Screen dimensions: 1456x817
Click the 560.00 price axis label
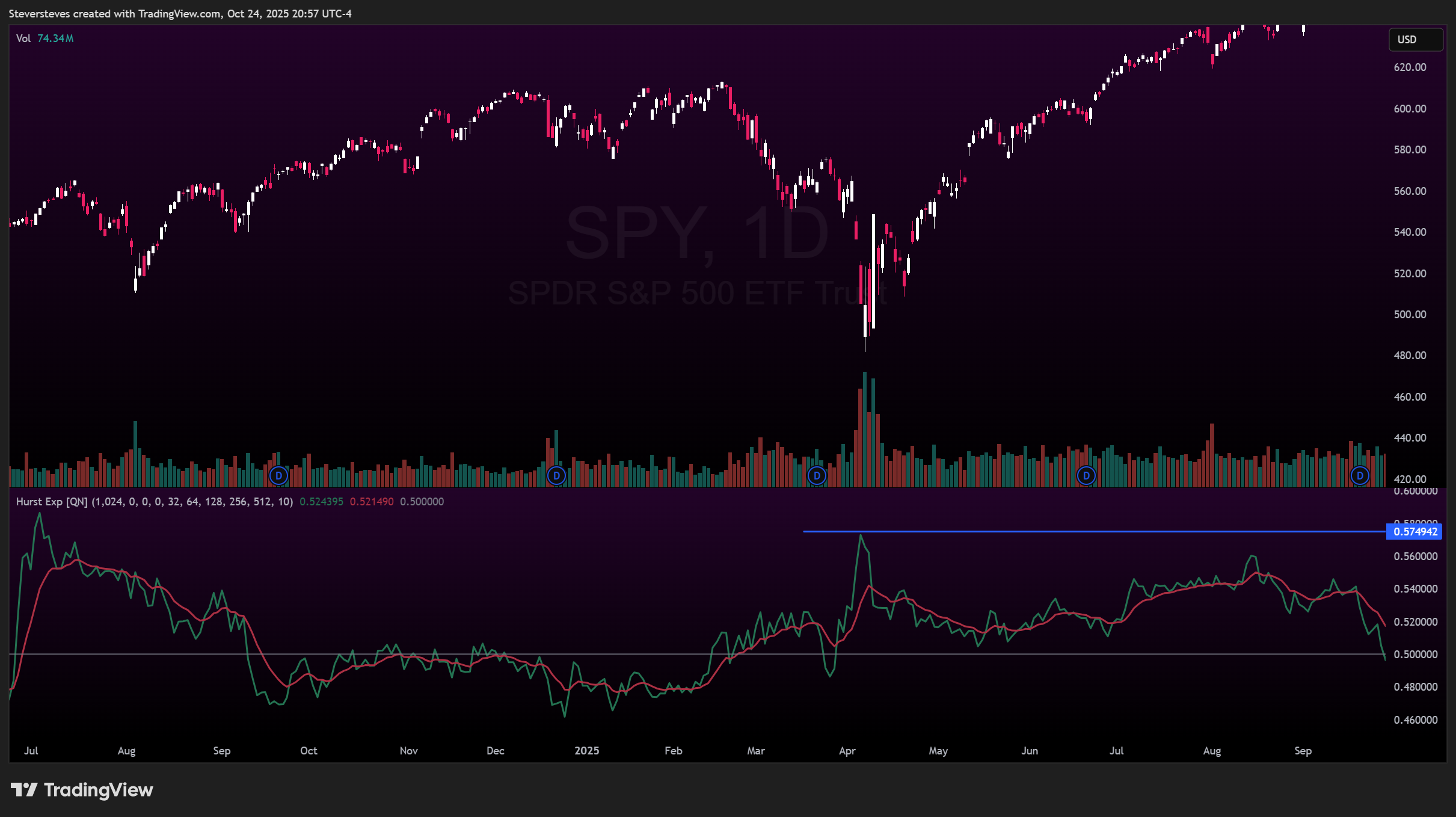click(x=1410, y=191)
